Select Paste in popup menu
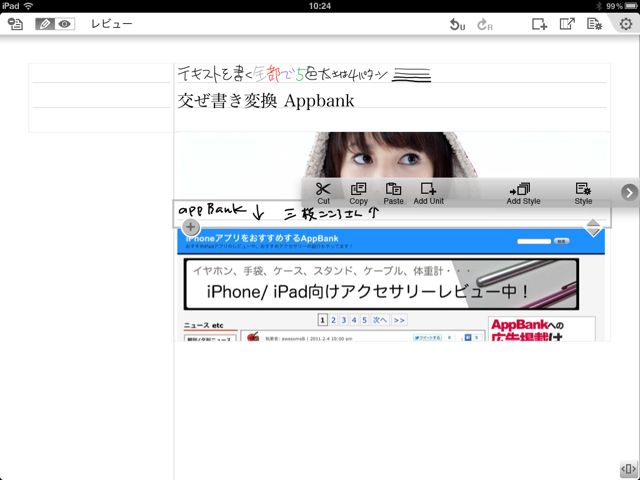The height and width of the screenshot is (480, 640). 393,193
